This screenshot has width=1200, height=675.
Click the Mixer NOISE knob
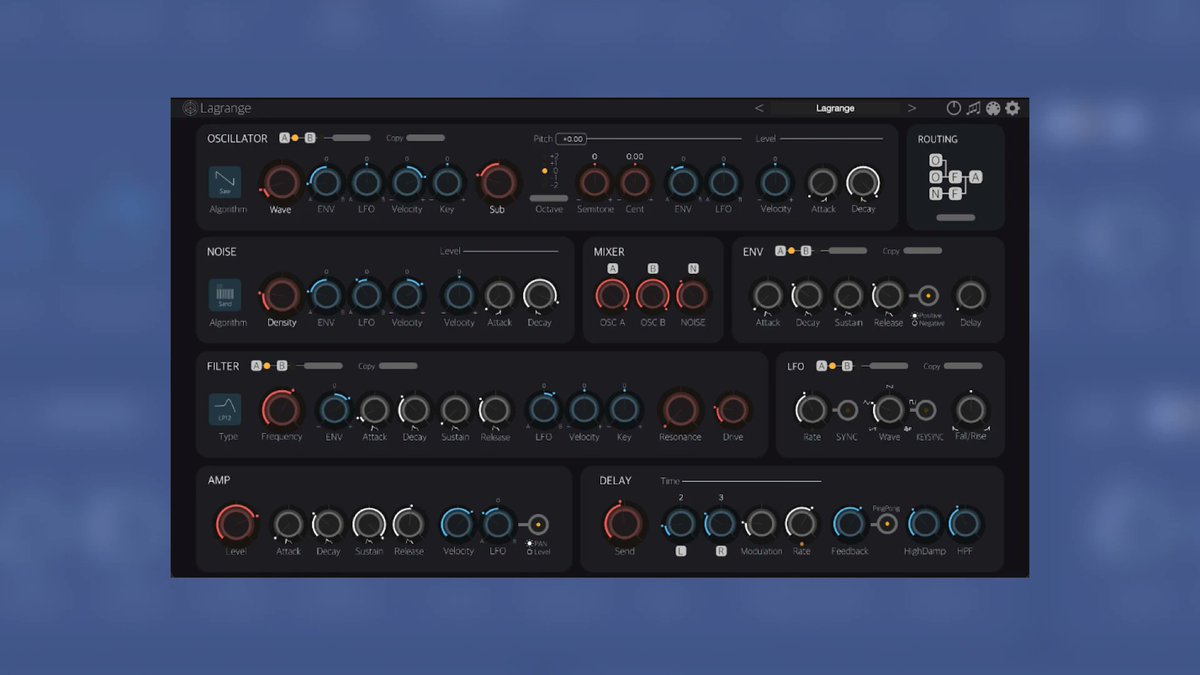[692, 296]
